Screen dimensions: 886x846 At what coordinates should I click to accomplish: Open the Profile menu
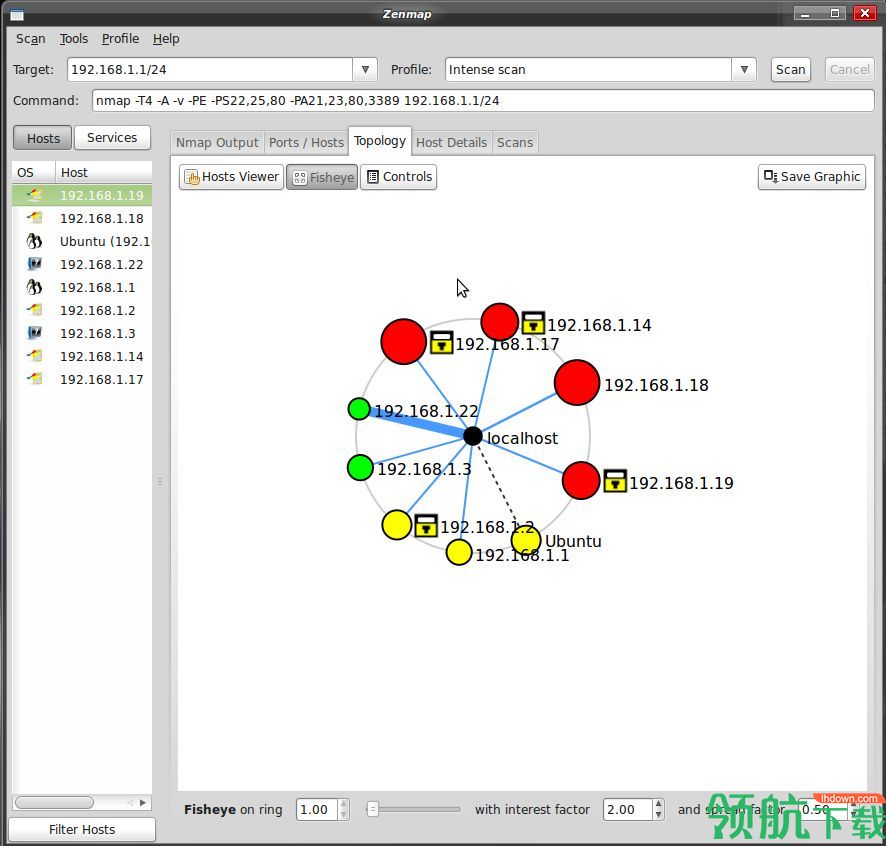click(x=120, y=38)
